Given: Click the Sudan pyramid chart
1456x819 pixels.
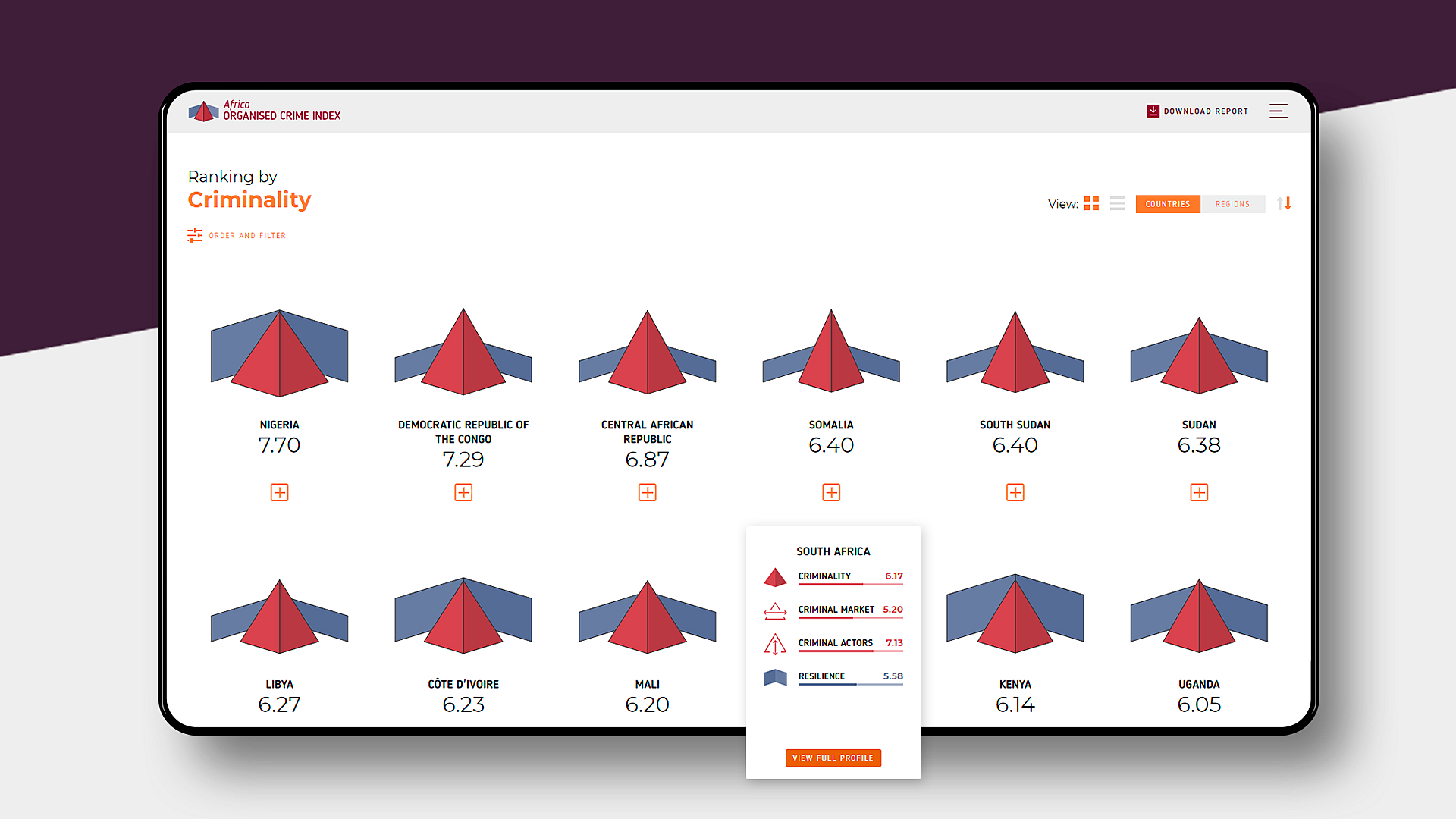Looking at the screenshot, I should pos(1199,356).
